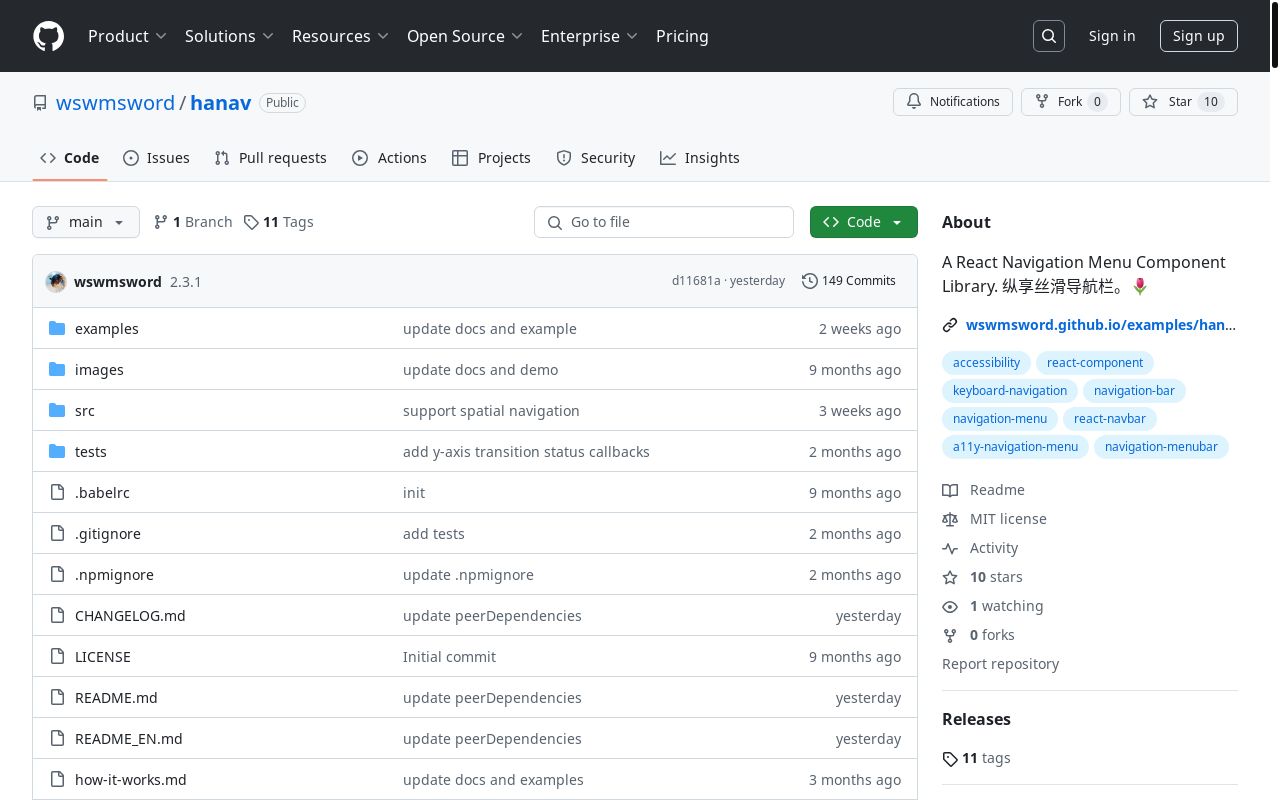
Task: Select the react-component topic tag
Action: pos(1094,363)
